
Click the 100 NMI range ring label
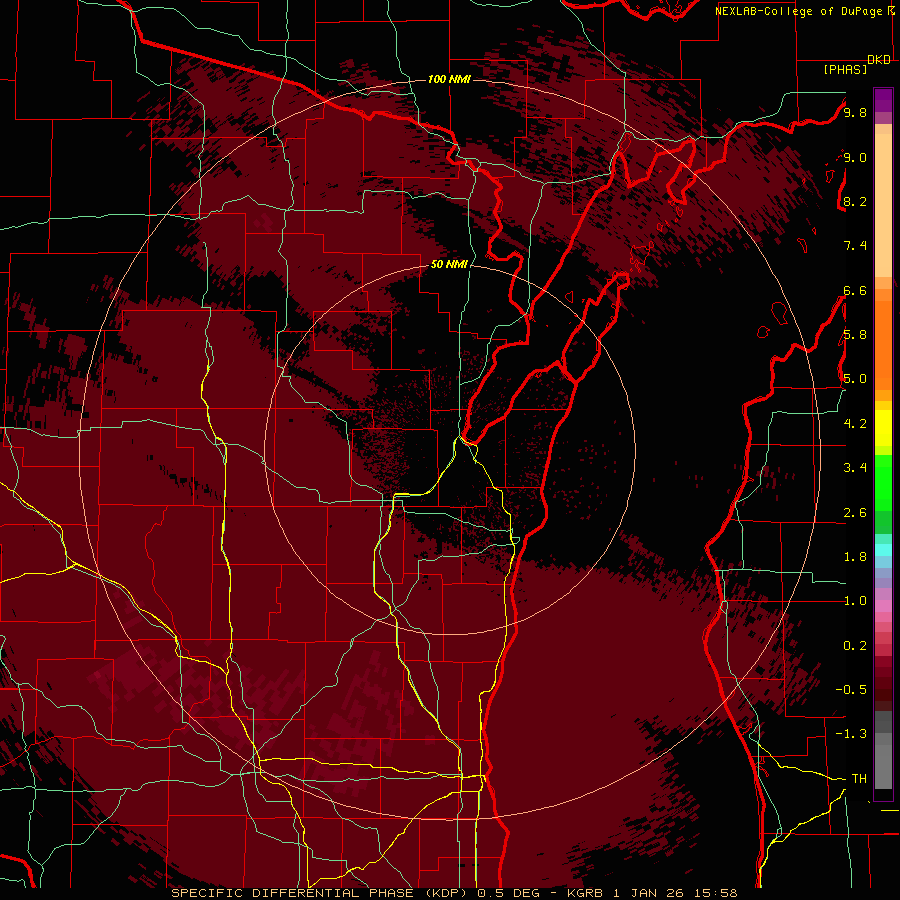(449, 79)
